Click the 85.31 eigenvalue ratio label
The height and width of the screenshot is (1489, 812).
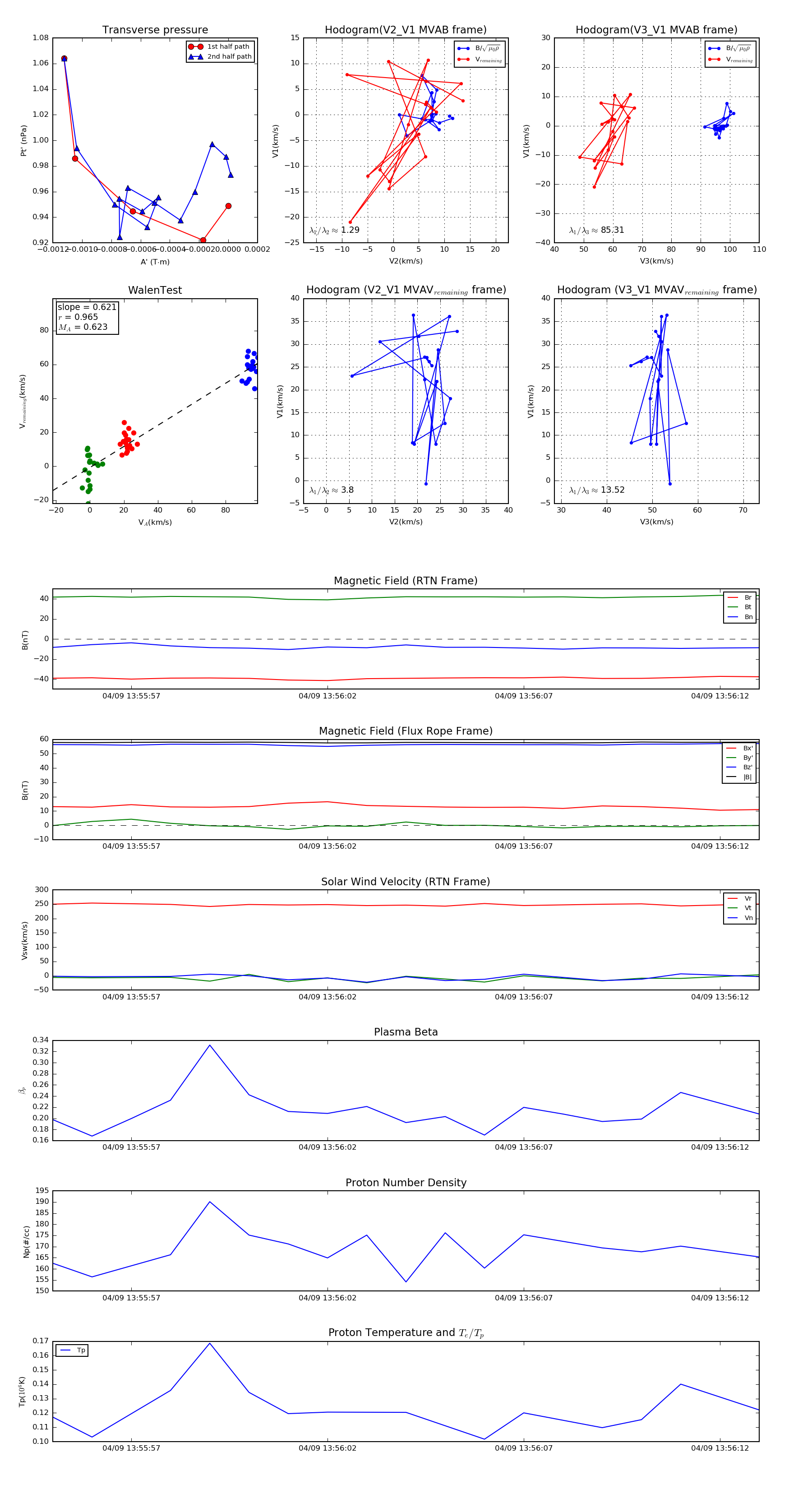tap(596, 230)
